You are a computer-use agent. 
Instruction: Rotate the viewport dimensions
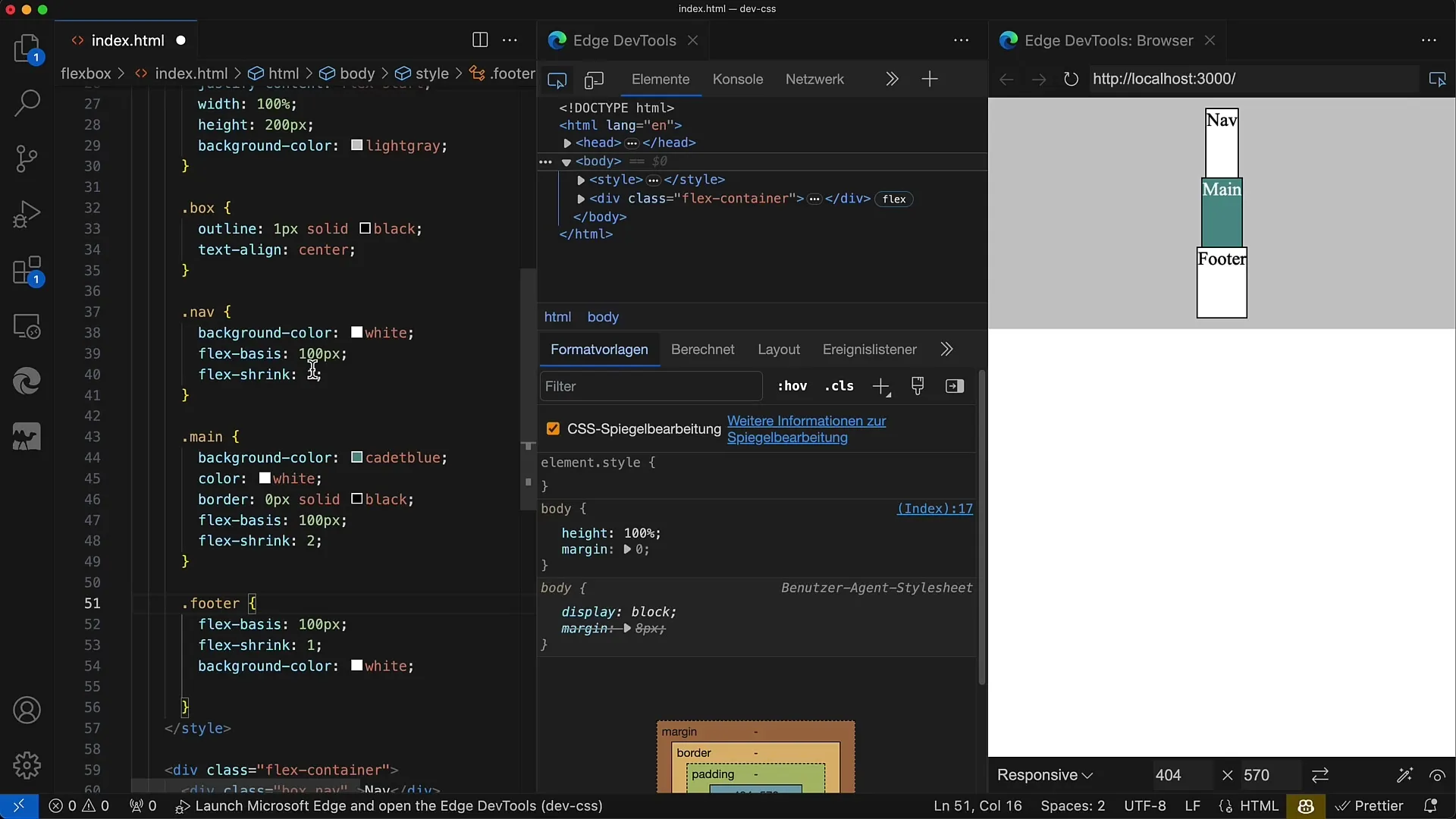coord(1320,775)
